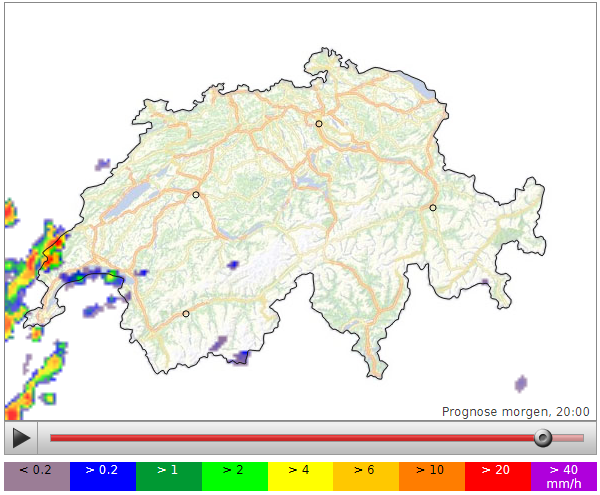Image resolution: width=600 pixels, height=495 pixels.
Task: Select the red '> 20' legend swatch
Action: coord(497,476)
